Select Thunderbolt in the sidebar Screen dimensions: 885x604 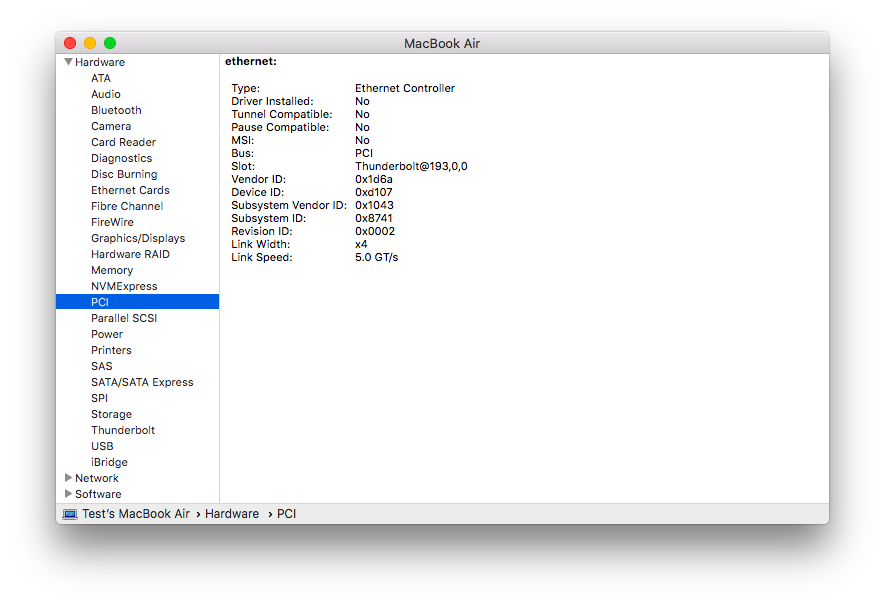click(123, 430)
